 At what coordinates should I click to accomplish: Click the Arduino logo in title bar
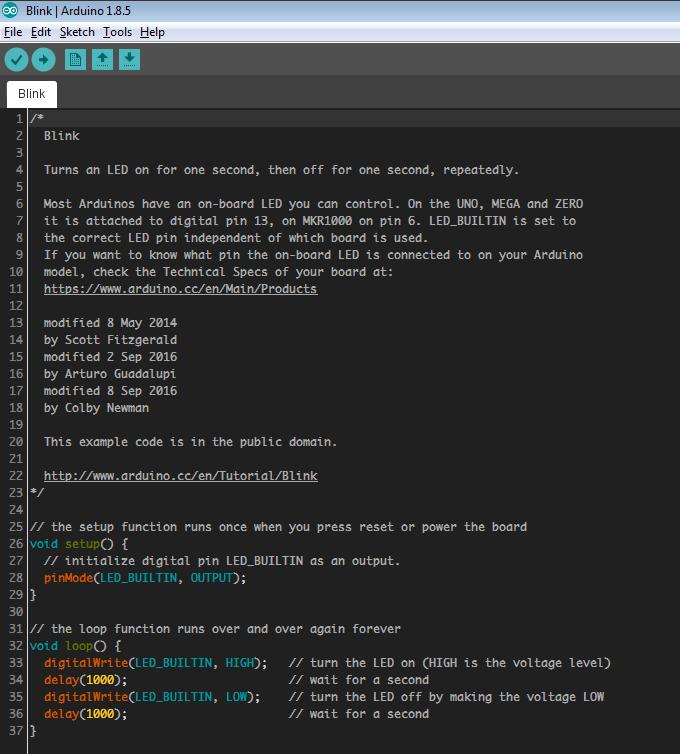click(x=10, y=10)
